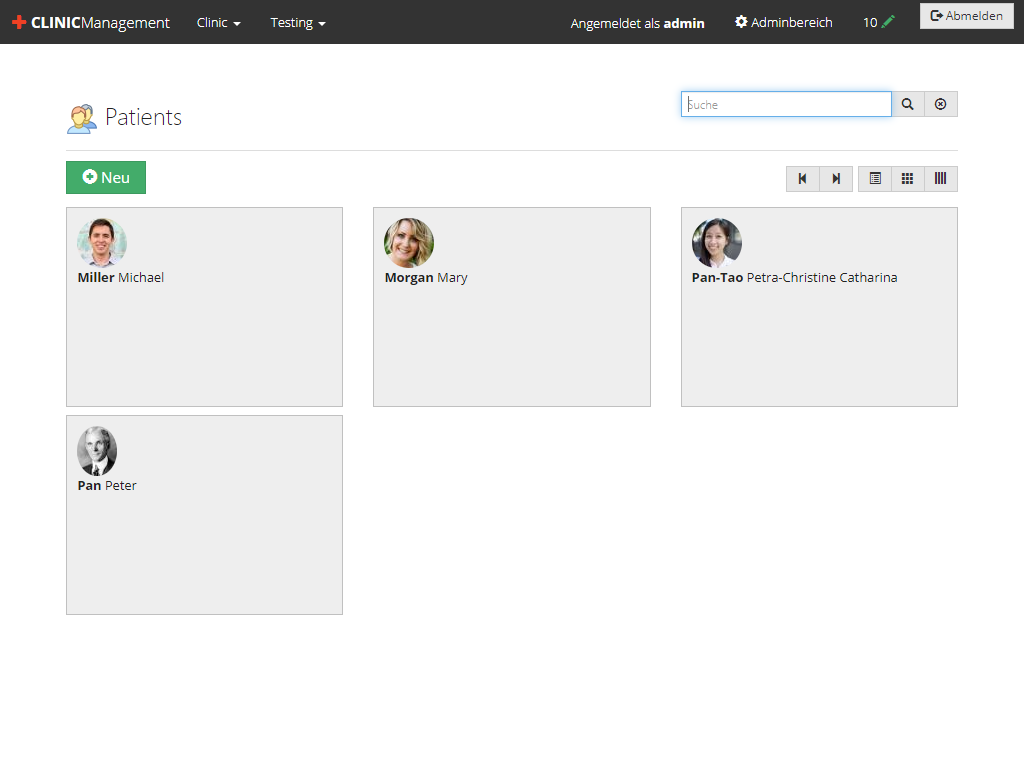The image size is (1024, 768).
Task: Switch to list view
Action: point(875,179)
